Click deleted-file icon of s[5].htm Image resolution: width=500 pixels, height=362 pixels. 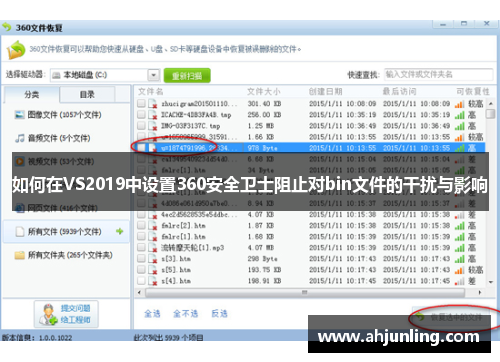153,270
